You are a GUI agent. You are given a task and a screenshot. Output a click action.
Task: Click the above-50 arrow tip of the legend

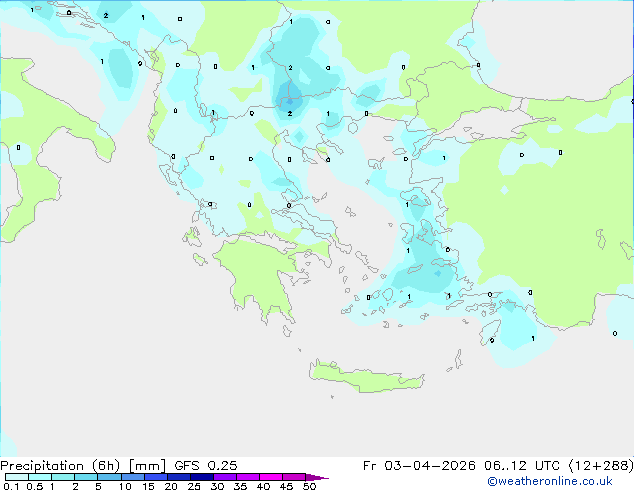pyautogui.click(x=317, y=477)
